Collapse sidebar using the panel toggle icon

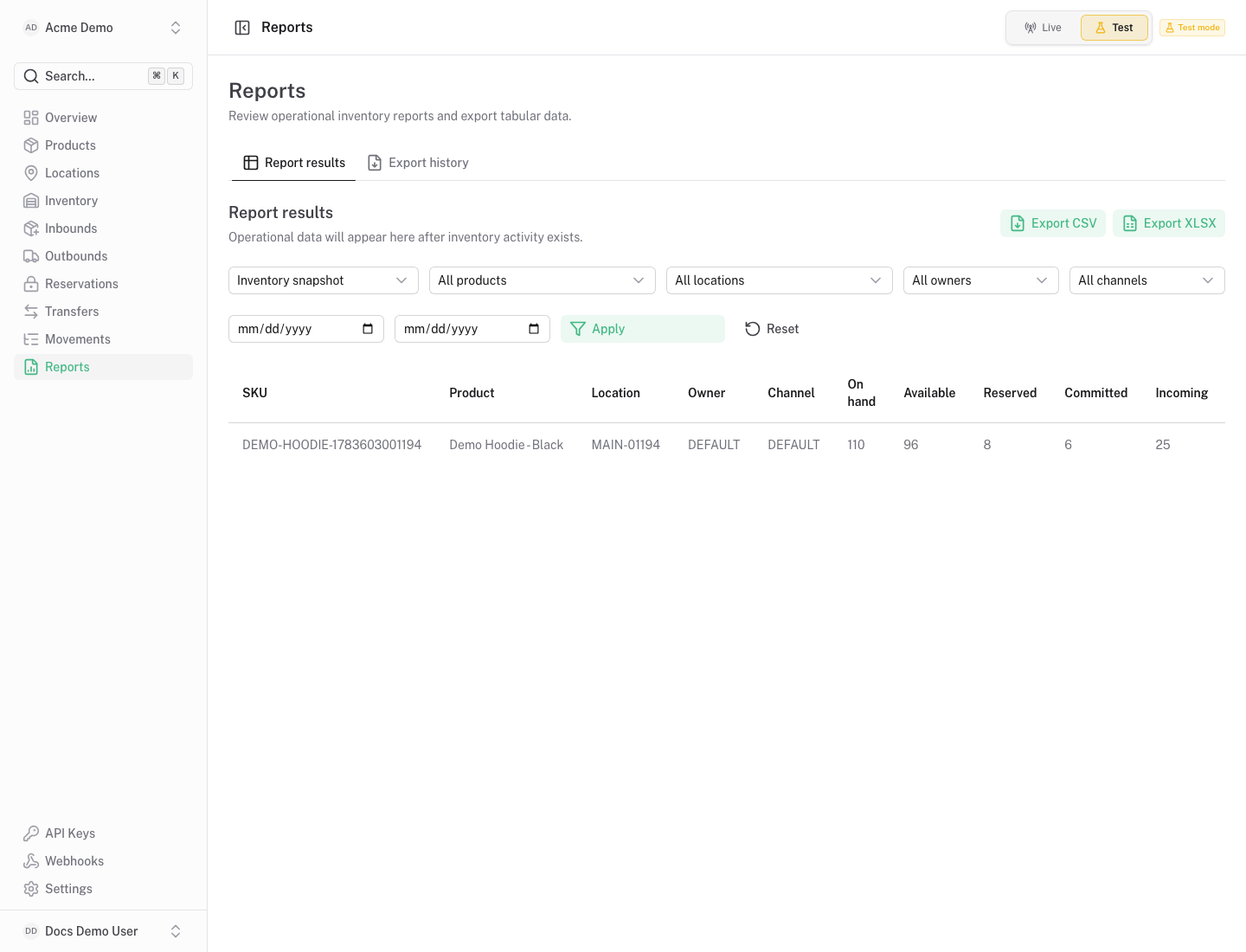(x=242, y=28)
